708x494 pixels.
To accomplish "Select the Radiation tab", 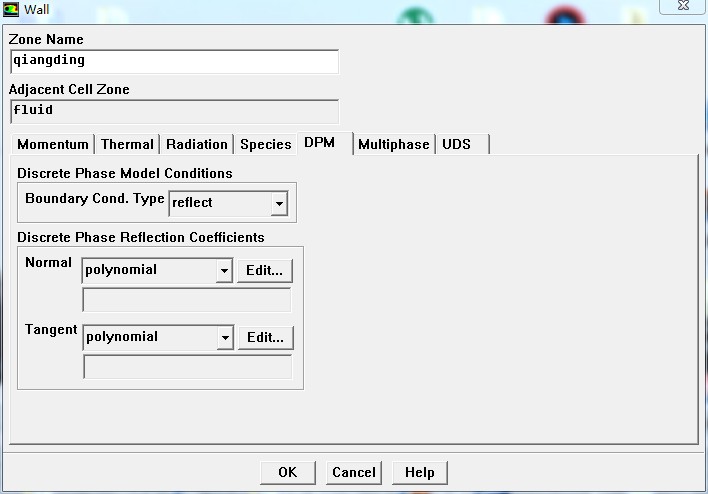I will pos(197,145).
